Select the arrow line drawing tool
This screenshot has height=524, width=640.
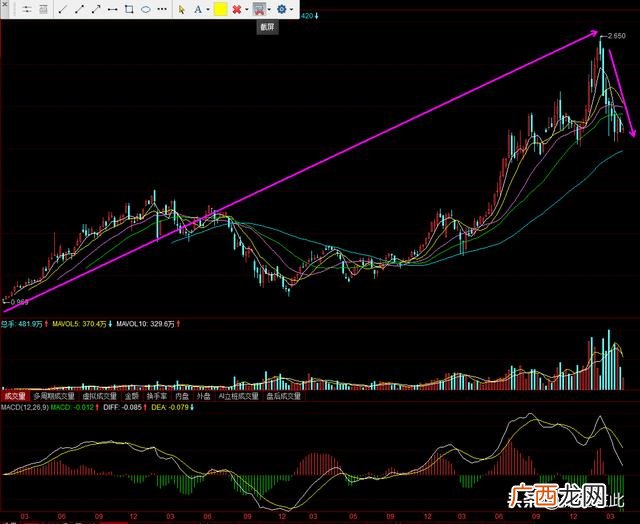(96, 9)
